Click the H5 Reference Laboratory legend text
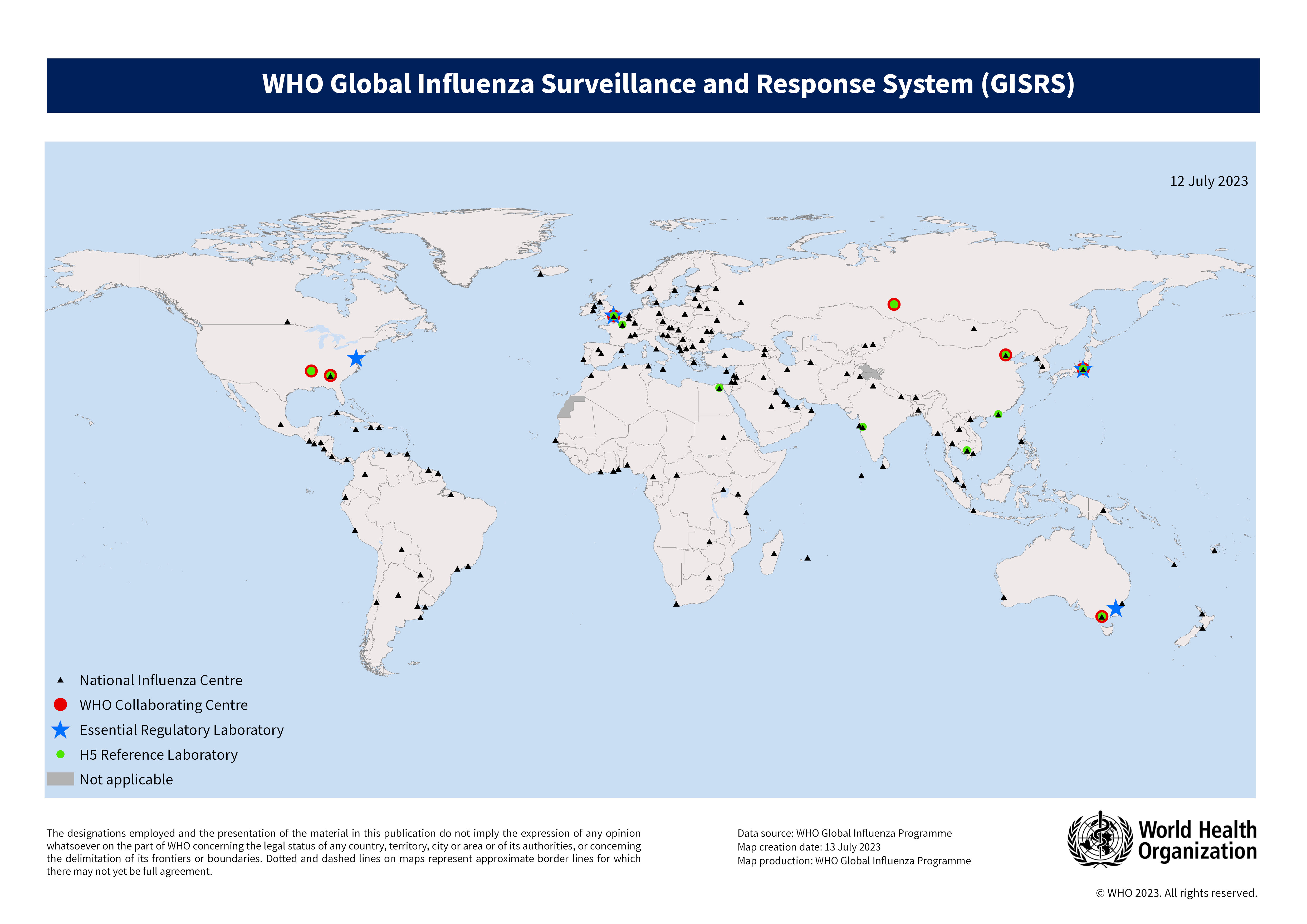 [158, 755]
